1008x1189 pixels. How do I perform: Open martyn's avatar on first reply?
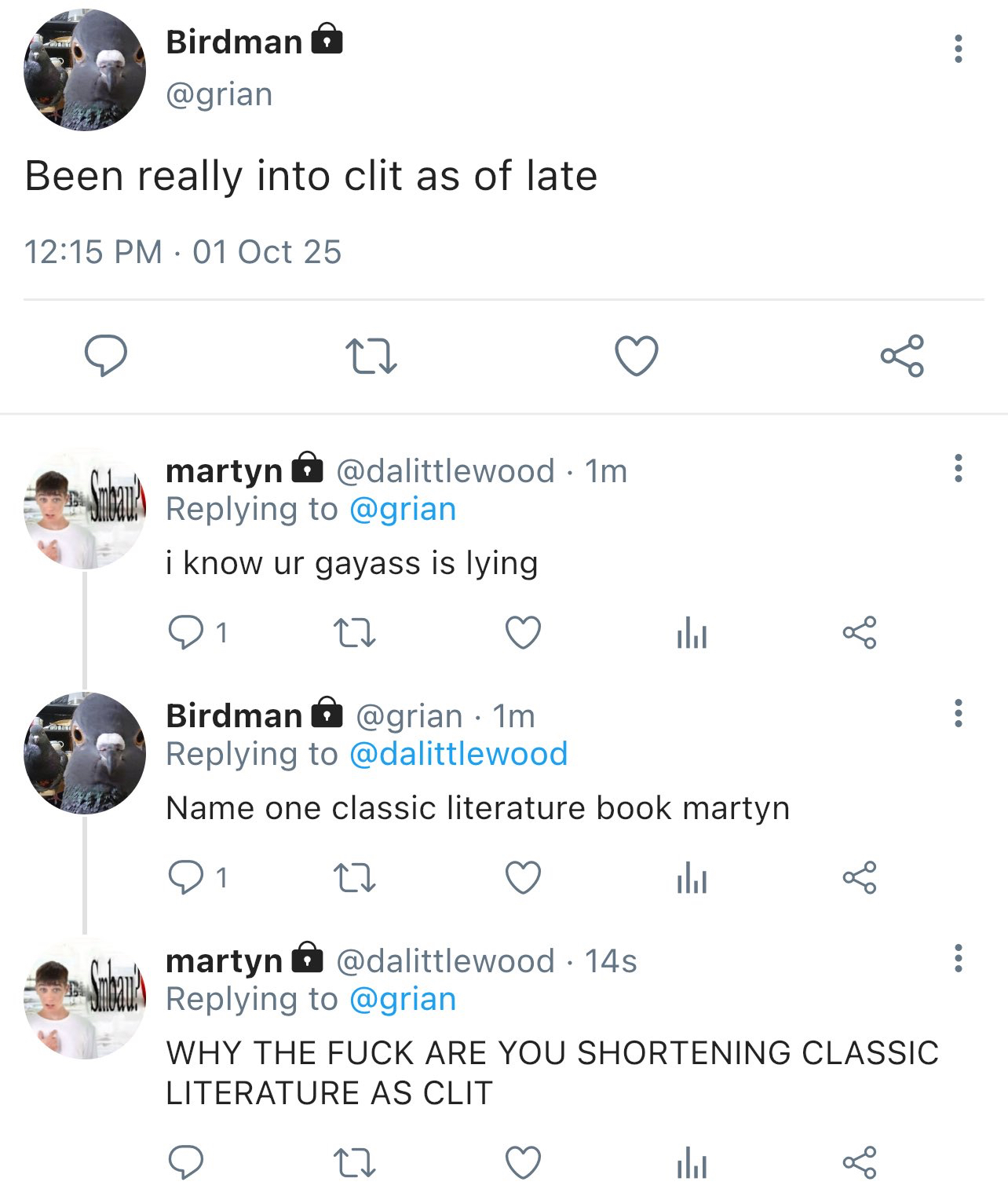click(x=85, y=509)
